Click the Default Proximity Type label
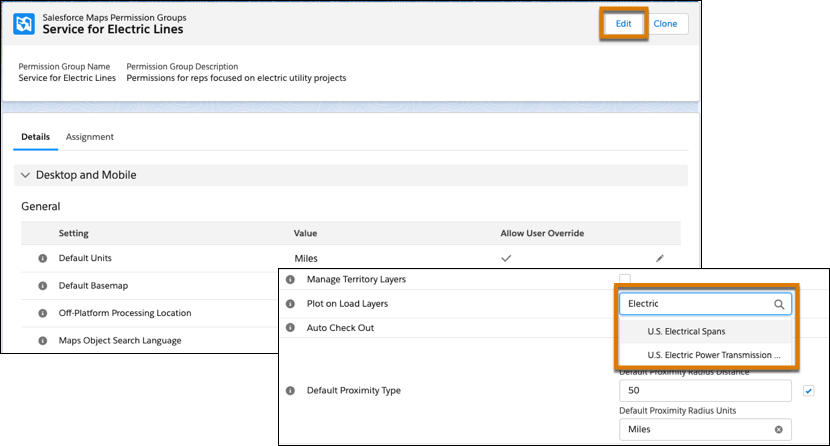830x446 pixels. [354, 390]
